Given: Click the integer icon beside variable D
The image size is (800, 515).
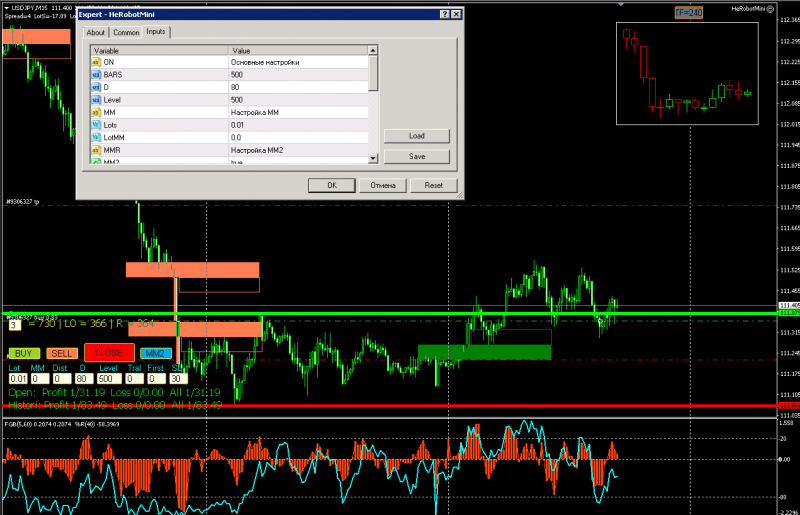Looking at the screenshot, I should (96, 87).
